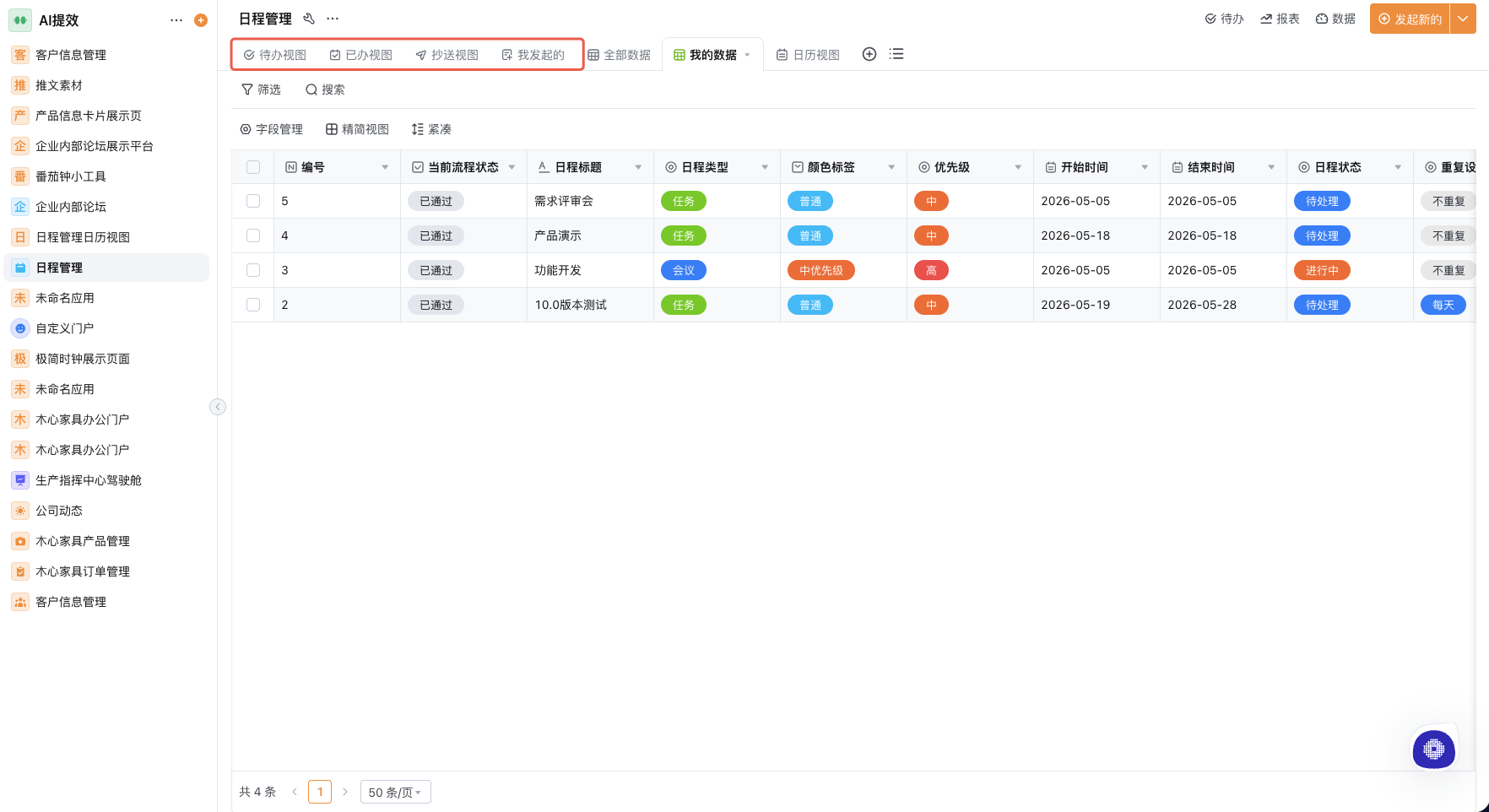Check the row for 功能开发
The image size is (1489, 812).
(x=253, y=270)
